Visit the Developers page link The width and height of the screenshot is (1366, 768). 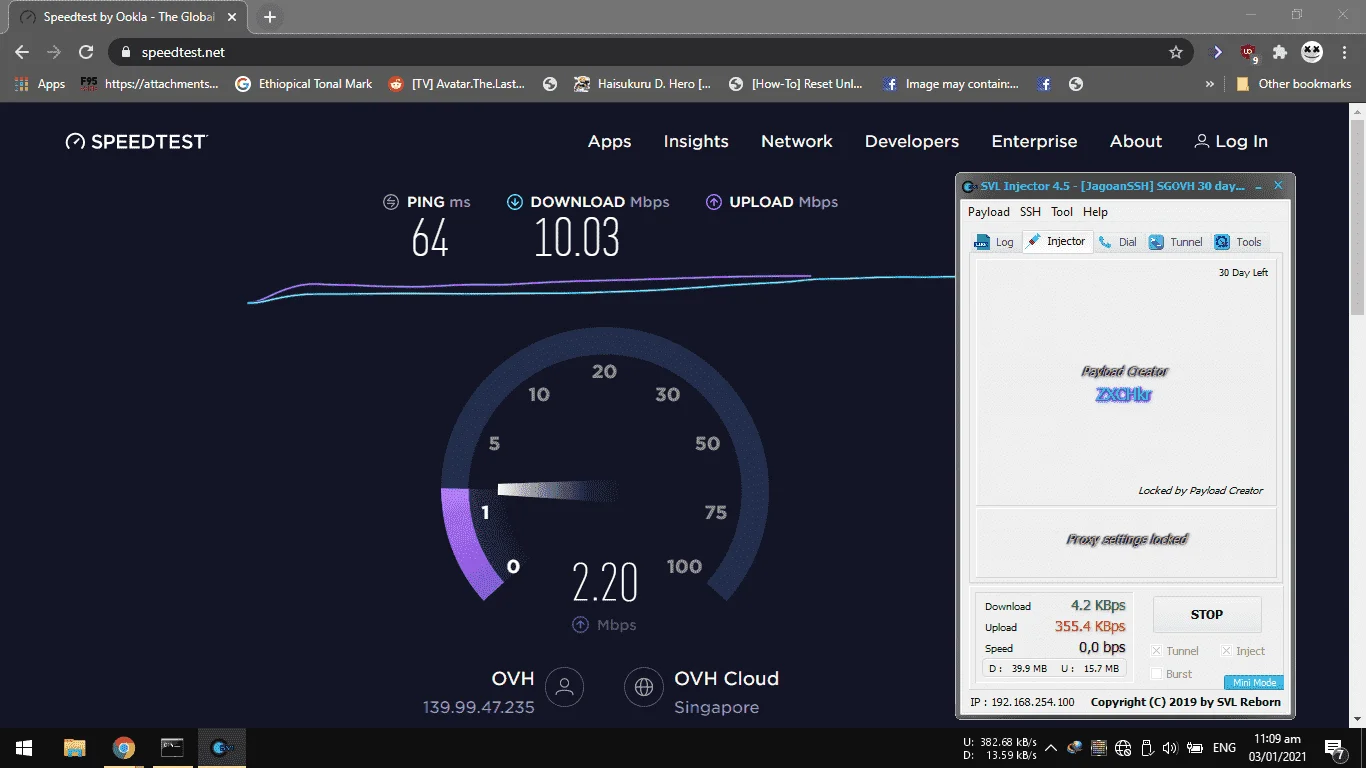(912, 142)
